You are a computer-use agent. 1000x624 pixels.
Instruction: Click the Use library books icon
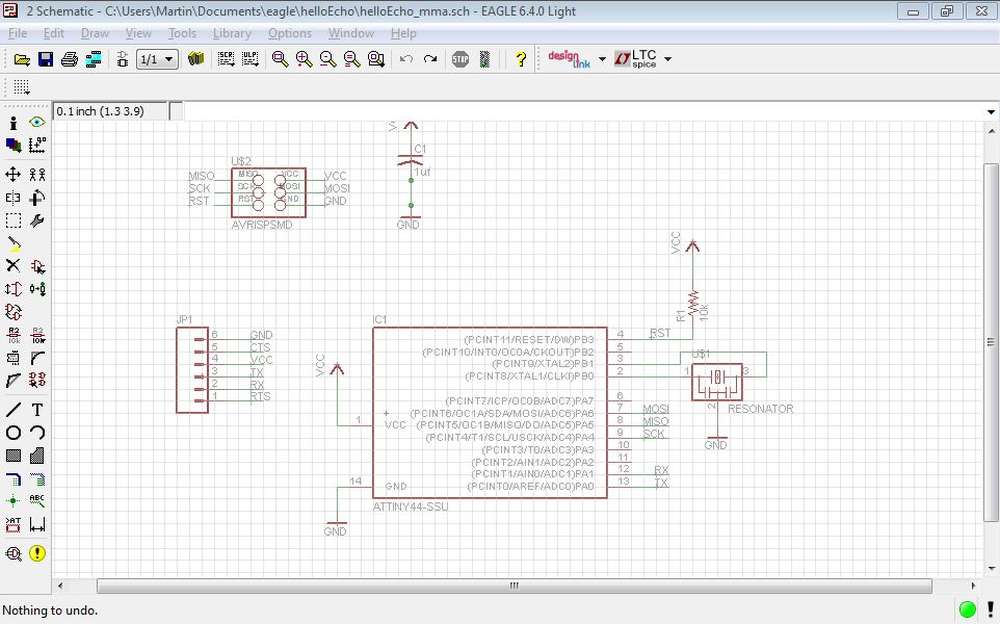pyautogui.click(x=196, y=59)
